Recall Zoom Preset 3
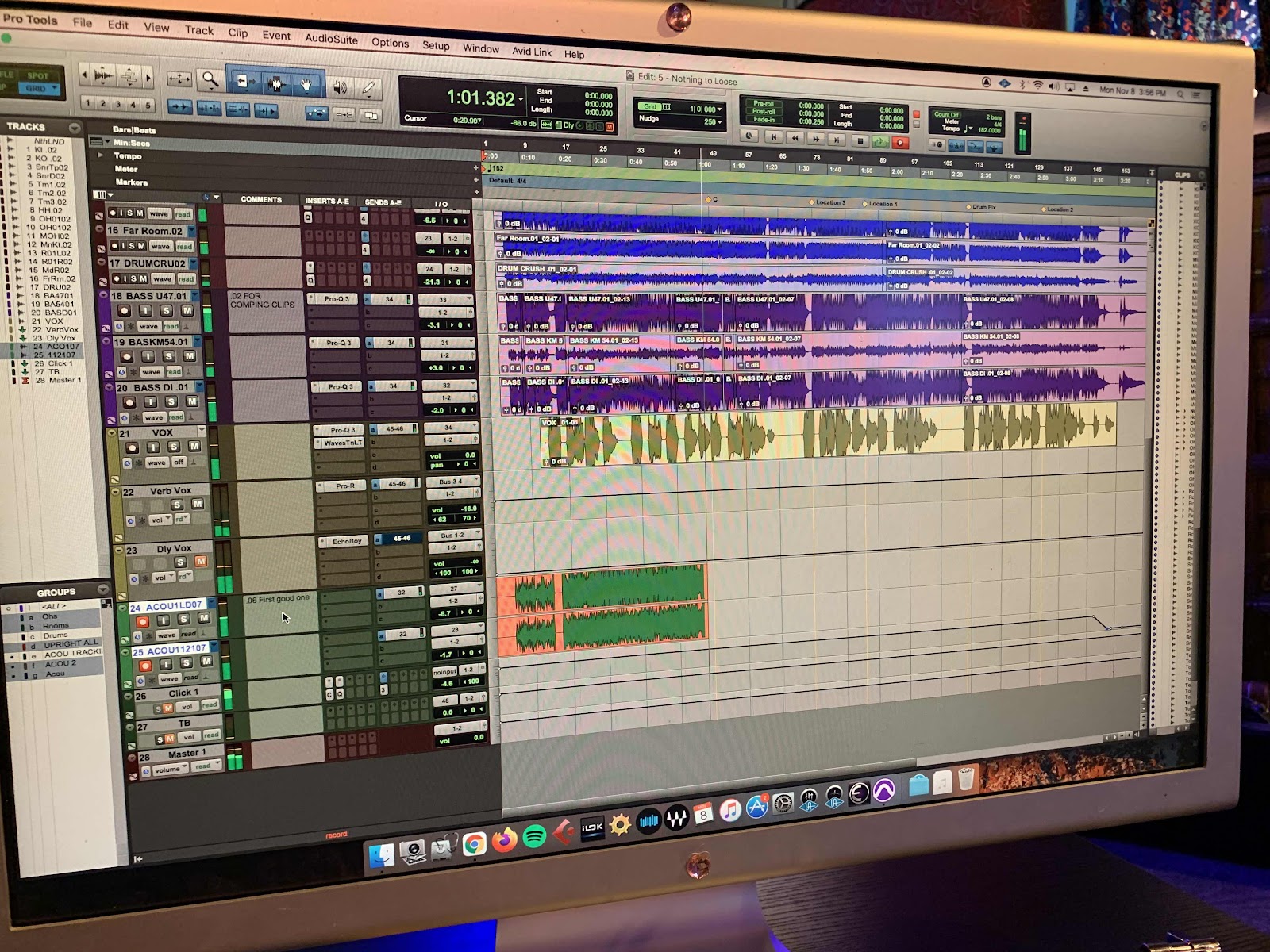Viewport: 1270px width, 952px height. click(x=117, y=104)
